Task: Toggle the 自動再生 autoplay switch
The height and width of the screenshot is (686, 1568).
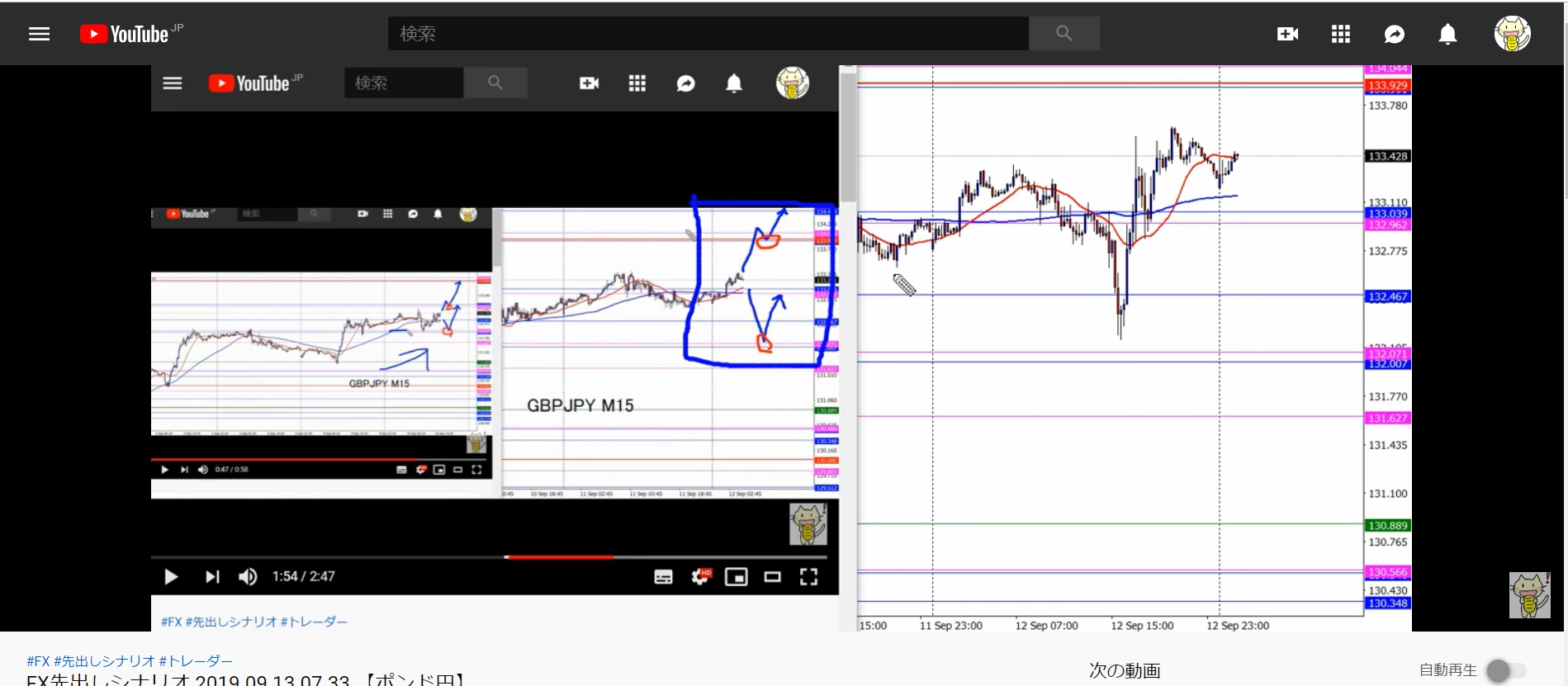Action: (x=1505, y=670)
